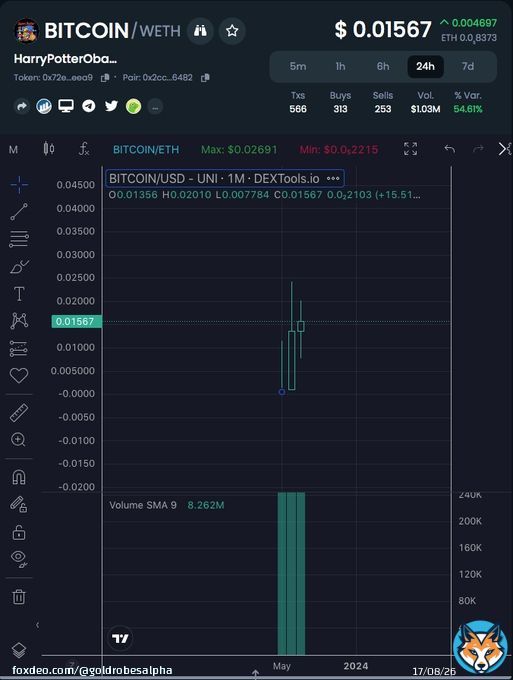
Task: Open the green CoinGecko icon
Action: tap(133, 106)
